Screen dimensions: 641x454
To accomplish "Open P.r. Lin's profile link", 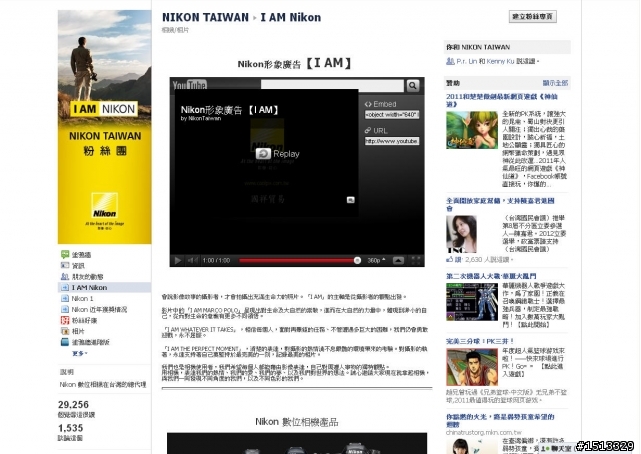I will coord(467,61).
